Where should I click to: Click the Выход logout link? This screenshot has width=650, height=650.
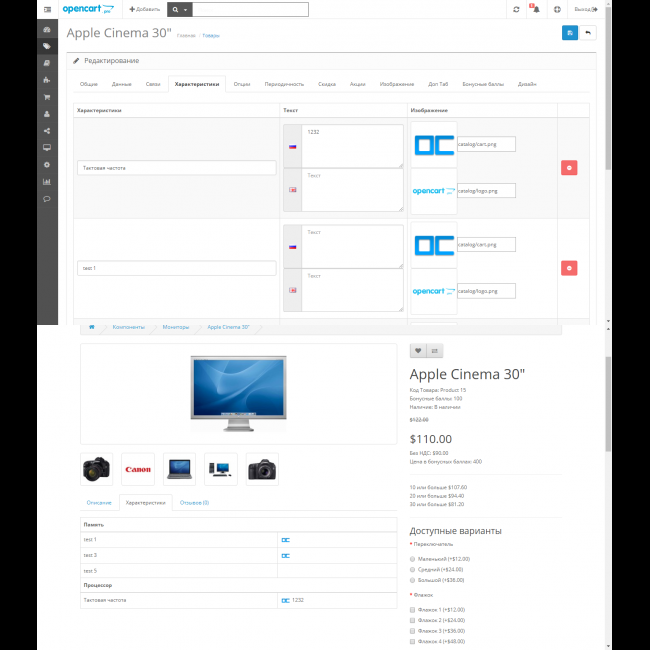coord(586,9)
